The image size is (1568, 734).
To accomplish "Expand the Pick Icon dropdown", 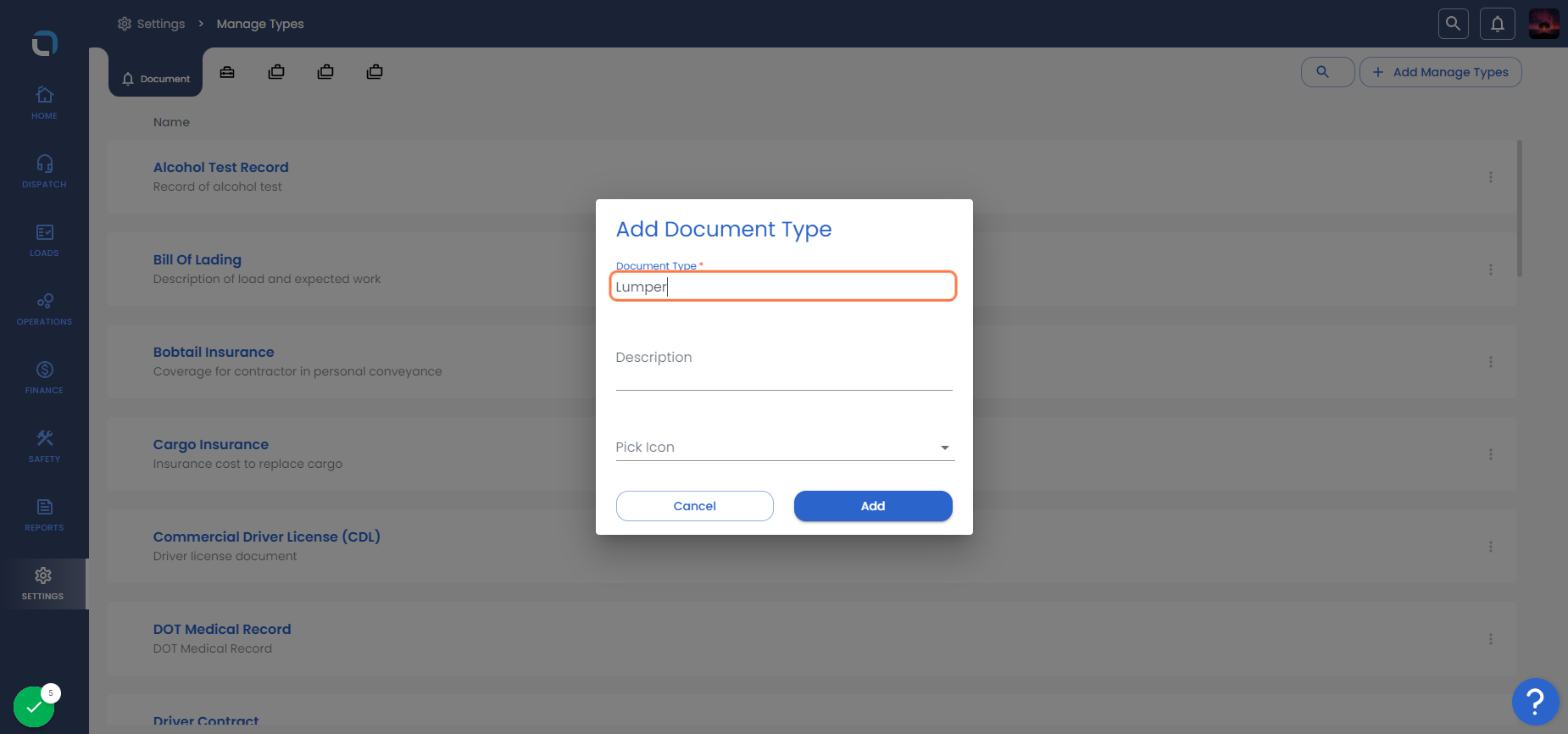I will click(x=785, y=448).
